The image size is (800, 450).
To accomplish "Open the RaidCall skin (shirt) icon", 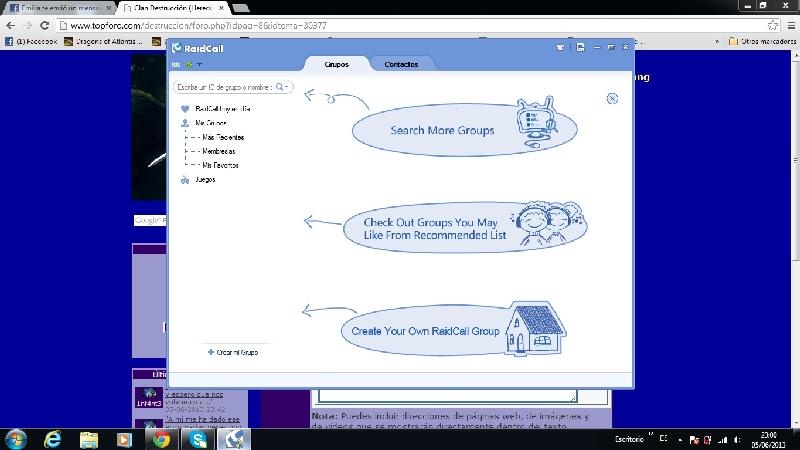I will pos(560,47).
